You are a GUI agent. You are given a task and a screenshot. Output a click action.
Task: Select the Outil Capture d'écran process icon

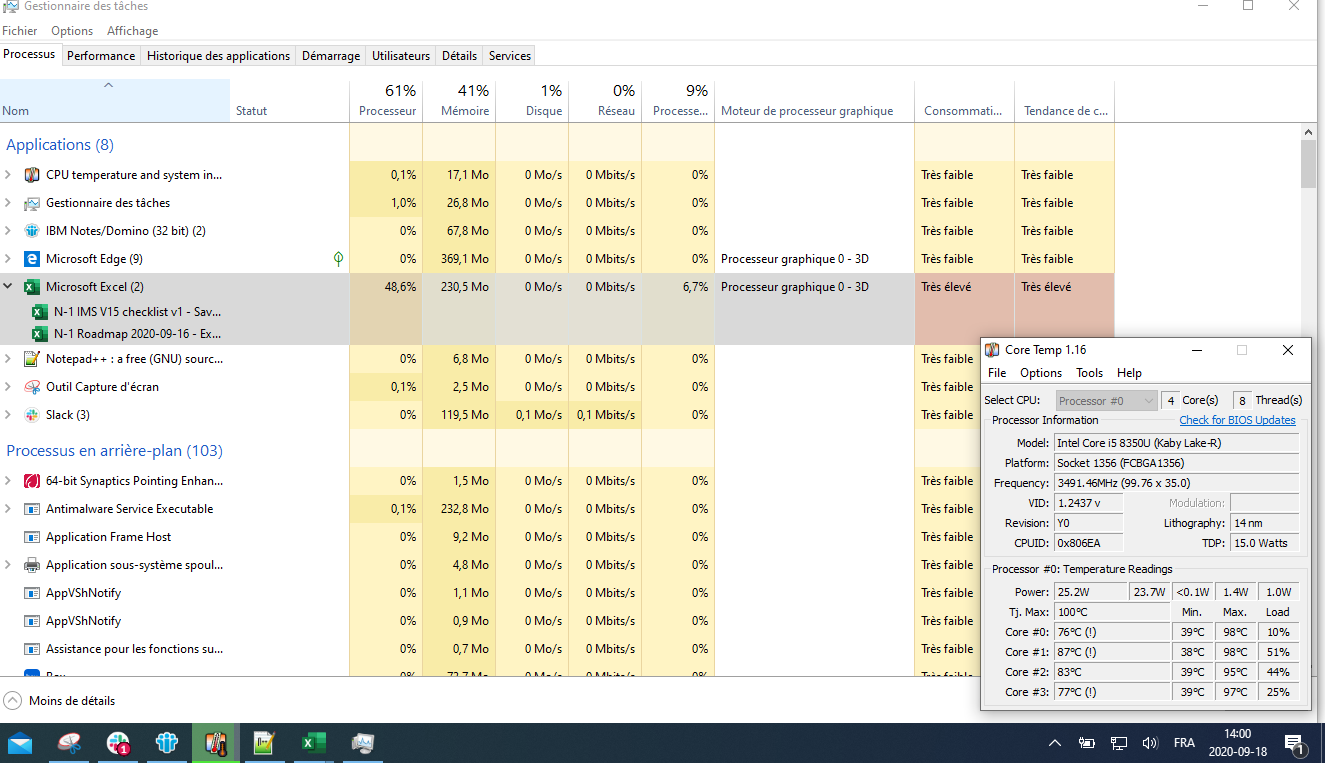point(31,387)
